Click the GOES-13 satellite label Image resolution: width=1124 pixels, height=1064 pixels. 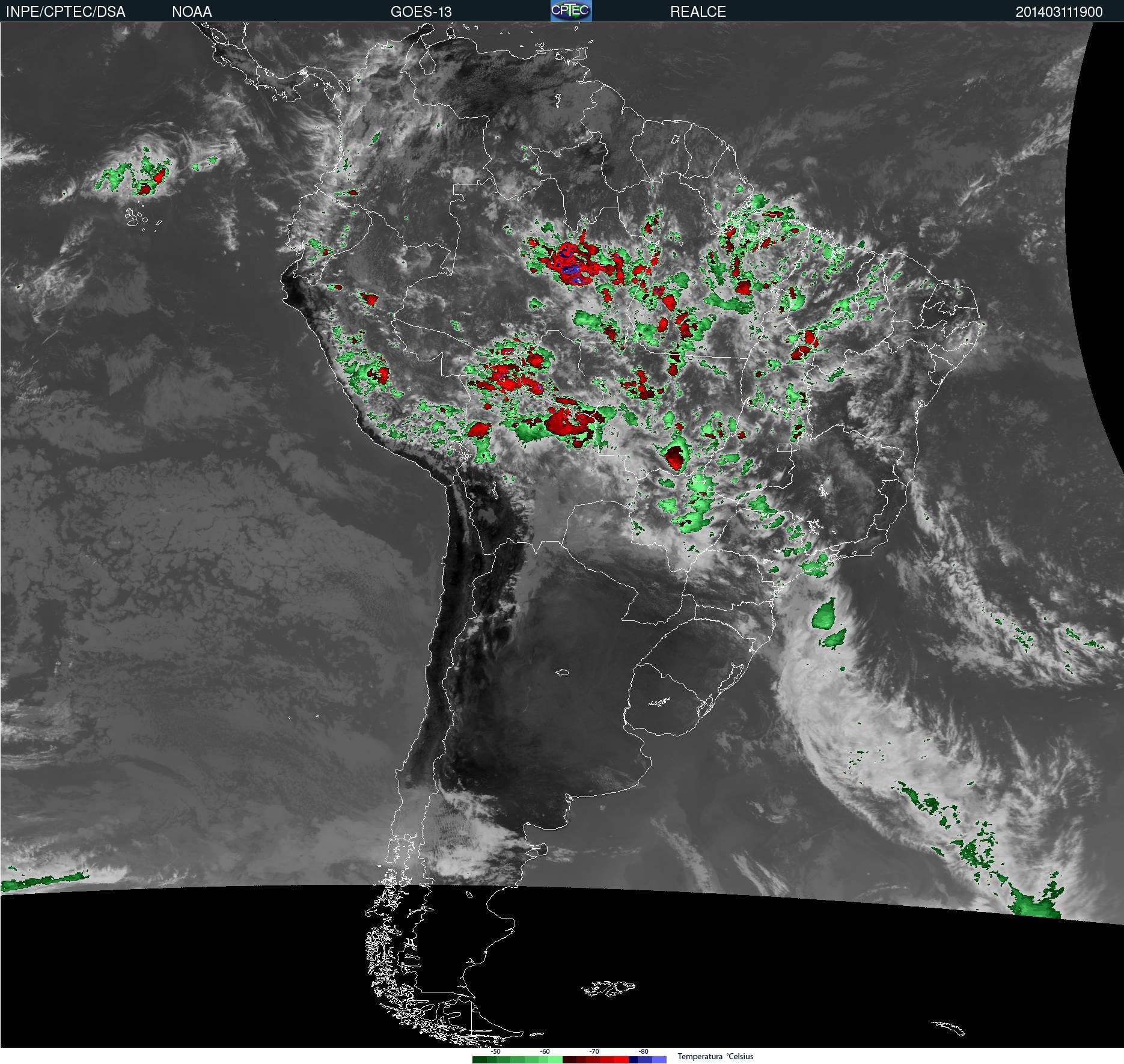click(421, 12)
